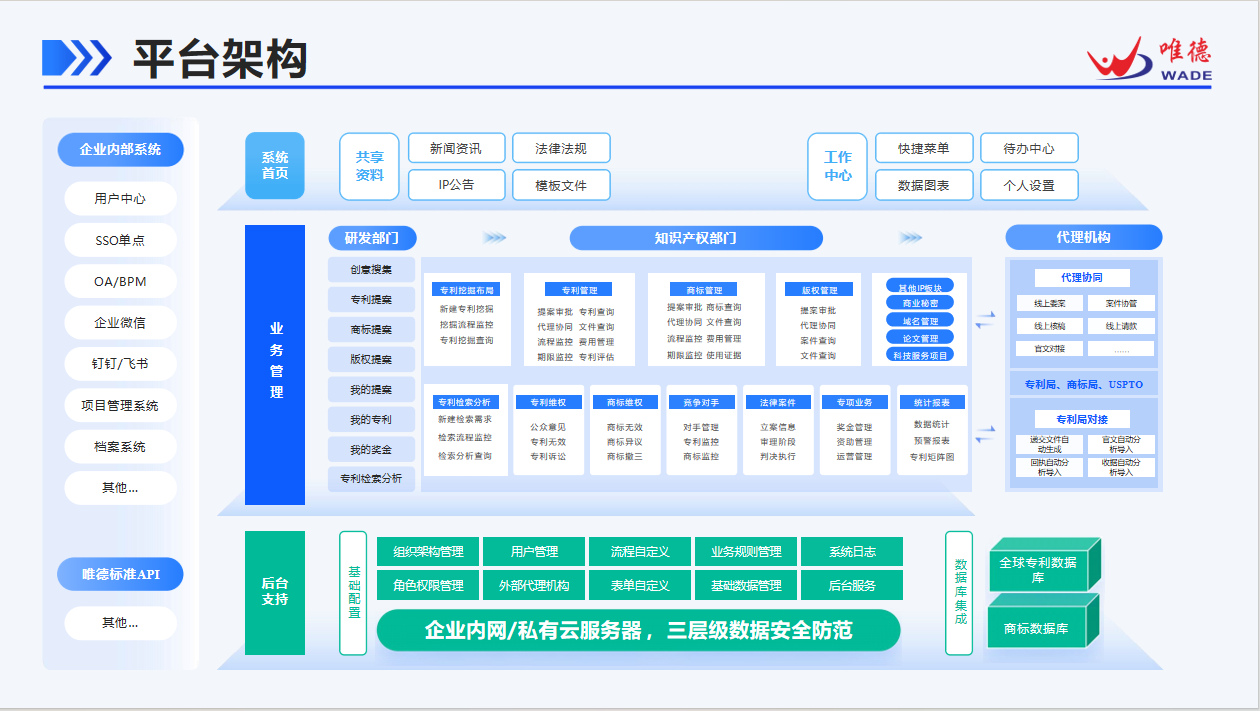Viewport: 1260px width, 711px height.
Task: Select the 业务管理 vertical block
Action: click(275, 365)
